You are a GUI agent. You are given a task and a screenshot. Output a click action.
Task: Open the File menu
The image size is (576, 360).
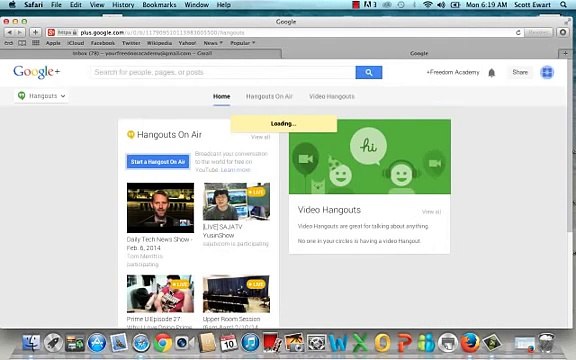56,5
